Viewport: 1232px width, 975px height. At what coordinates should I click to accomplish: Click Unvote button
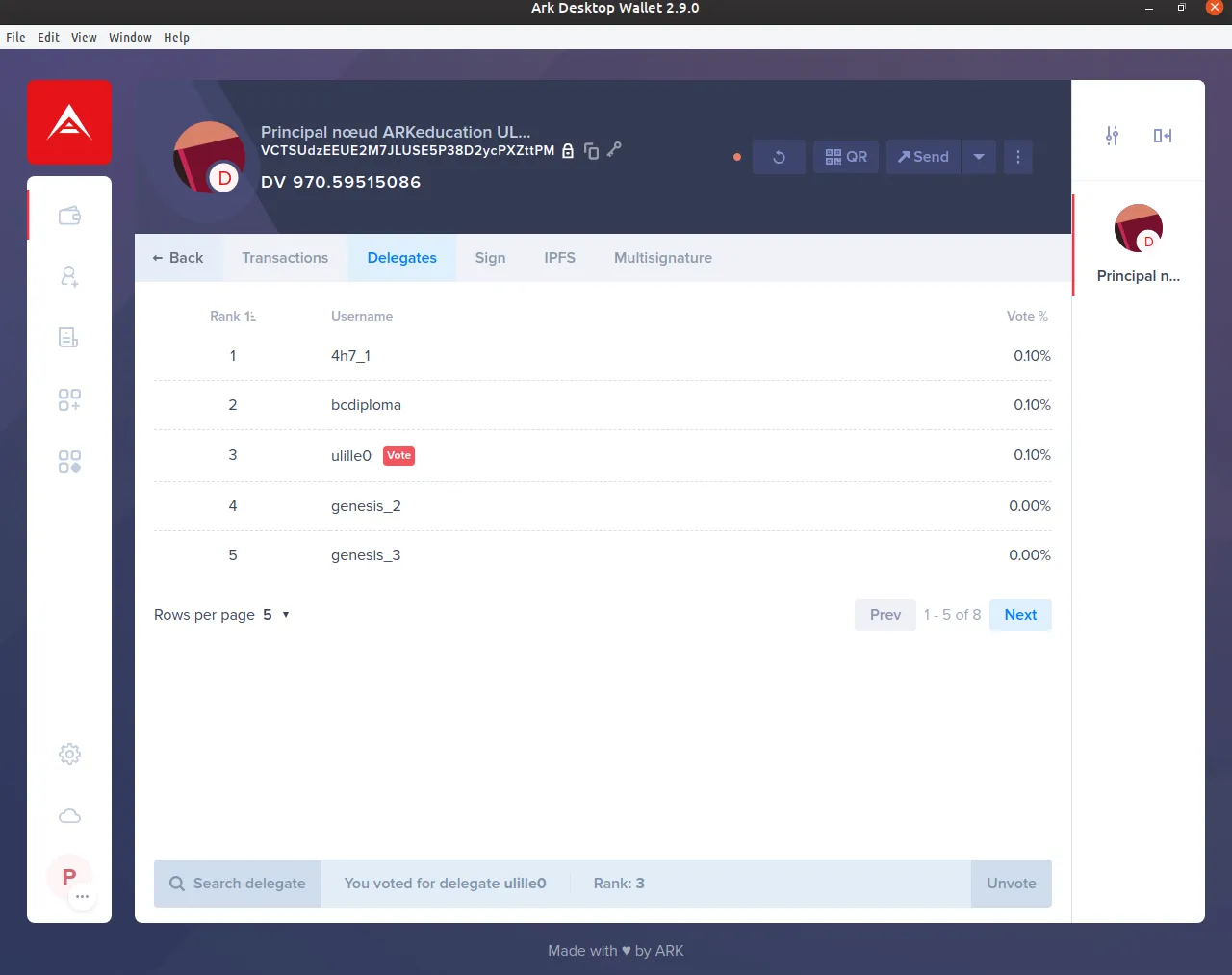[1012, 884]
